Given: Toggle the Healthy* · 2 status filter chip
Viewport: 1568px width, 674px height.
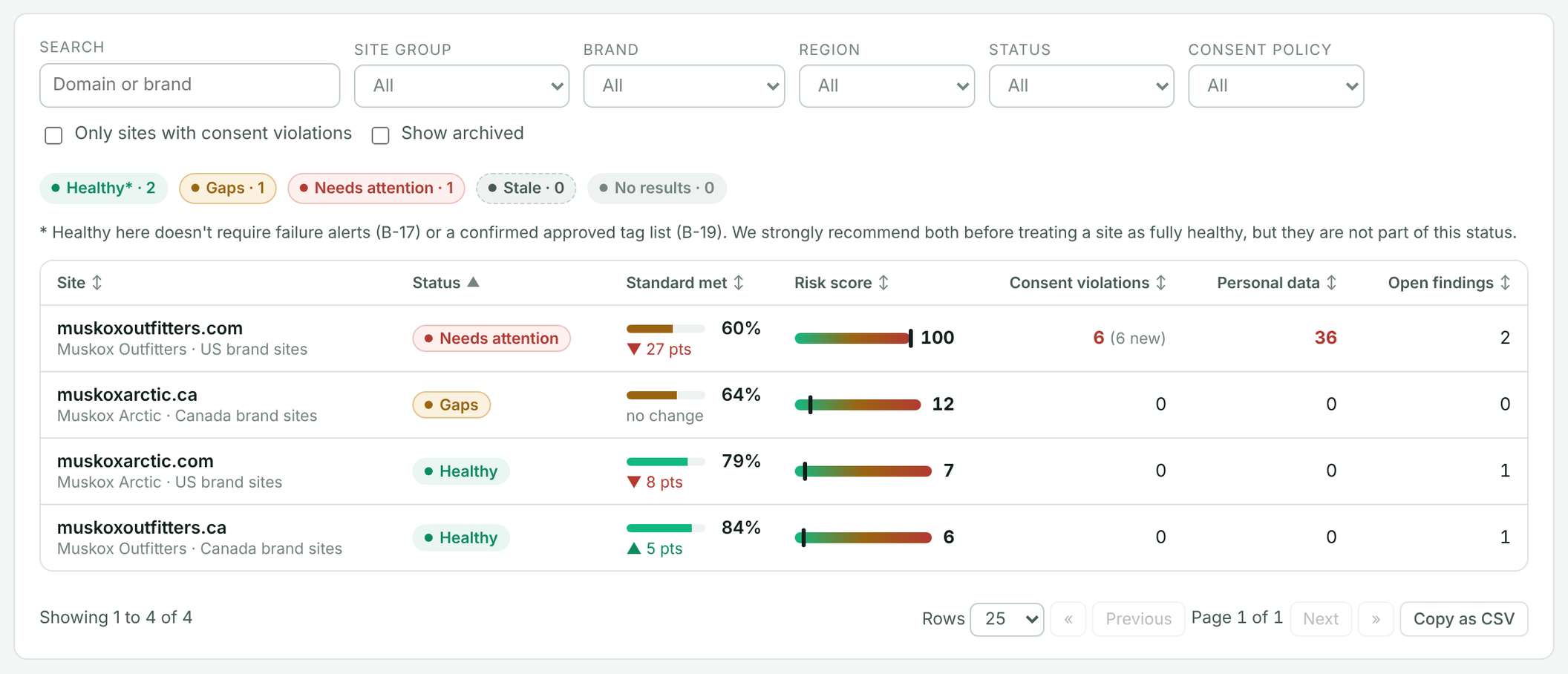Looking at the screenshot, I should point(104,188).
